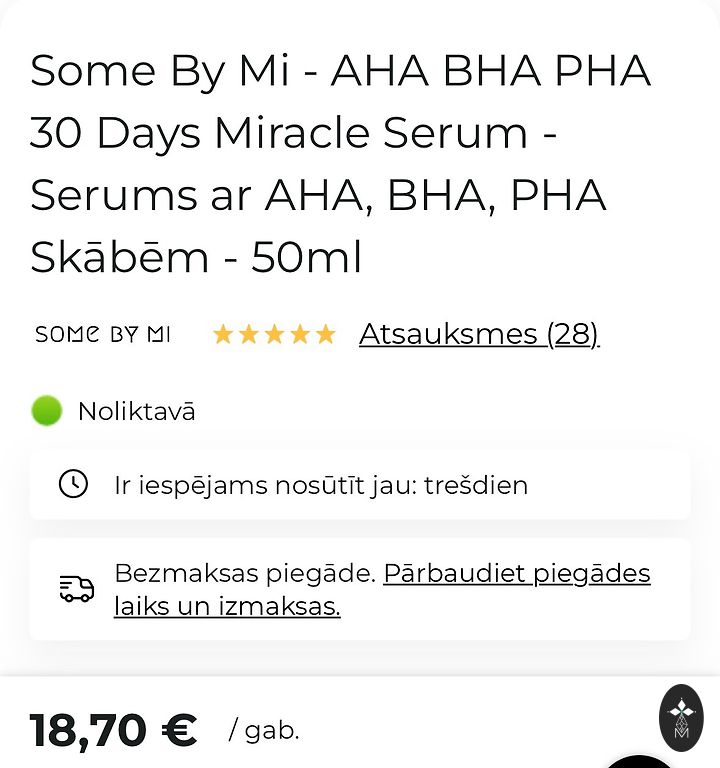Click the Some By Mi brand logo
Screen dimensions: 720x768
pos(103,335)
